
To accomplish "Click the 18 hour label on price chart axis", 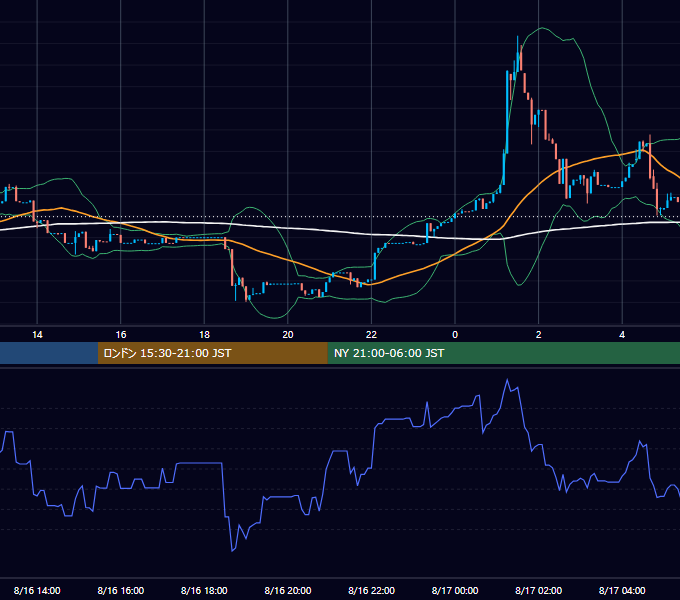I will 204,335.
